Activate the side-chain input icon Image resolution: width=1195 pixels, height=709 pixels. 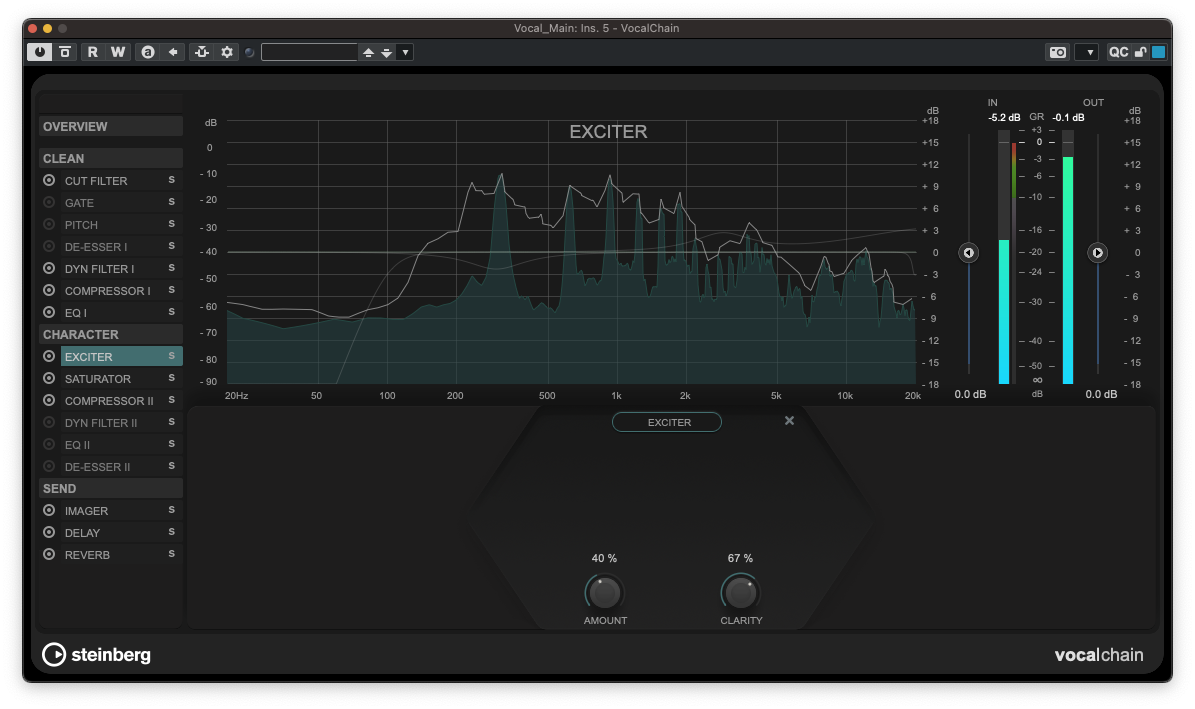coord(202,52)
